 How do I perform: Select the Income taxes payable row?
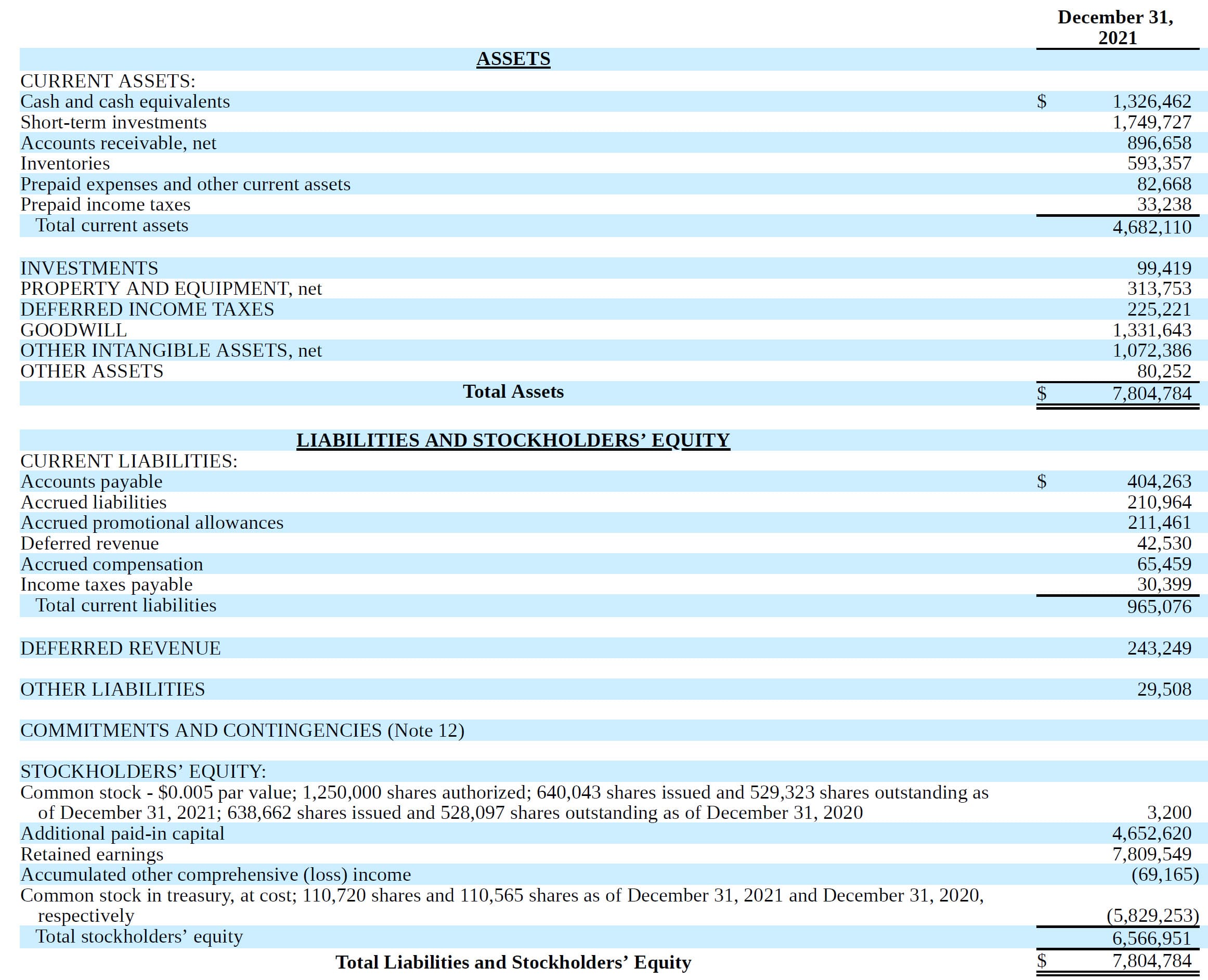pos(107,584)
